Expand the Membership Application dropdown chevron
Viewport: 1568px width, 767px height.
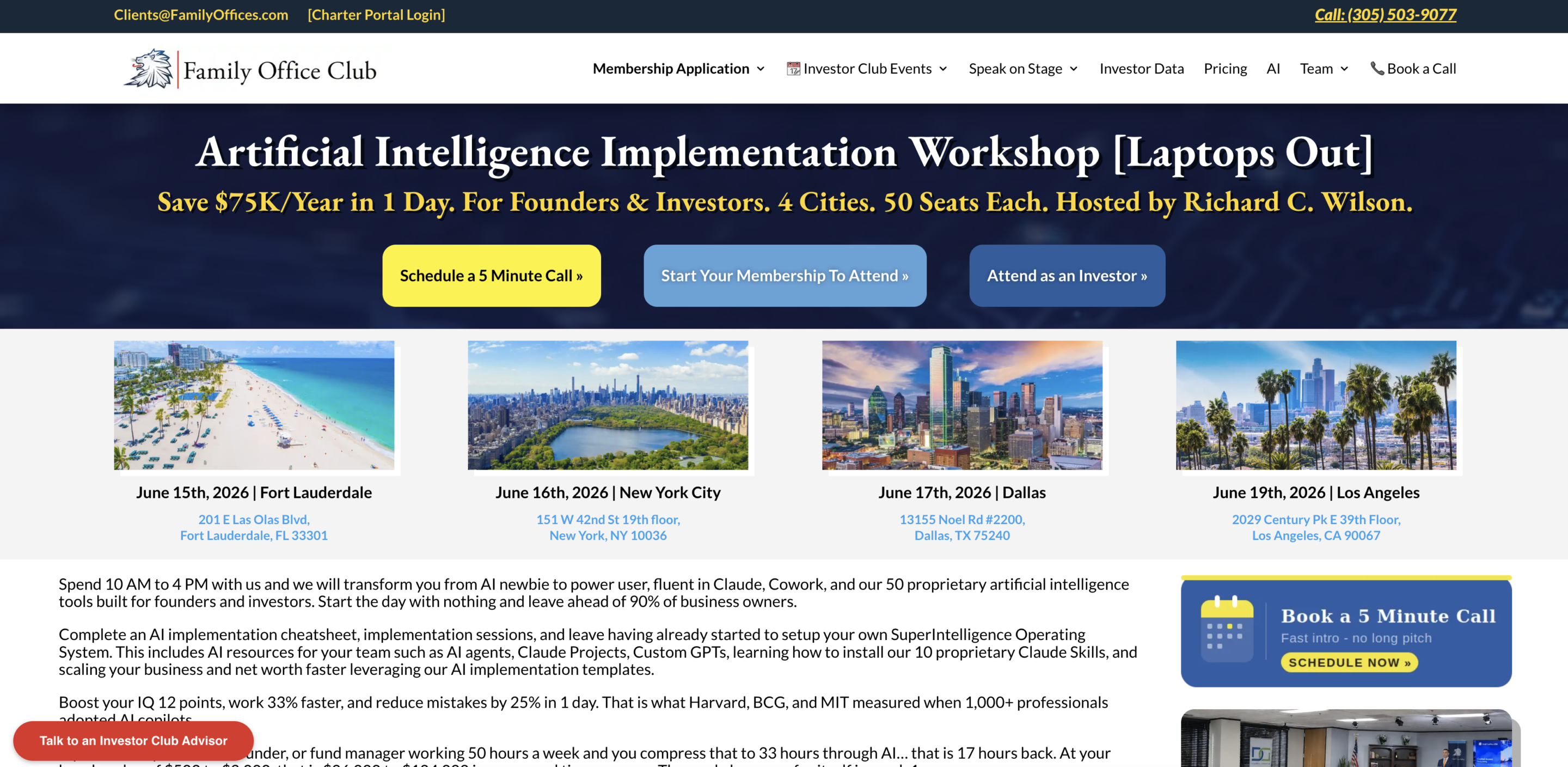(x=761, y=69)
